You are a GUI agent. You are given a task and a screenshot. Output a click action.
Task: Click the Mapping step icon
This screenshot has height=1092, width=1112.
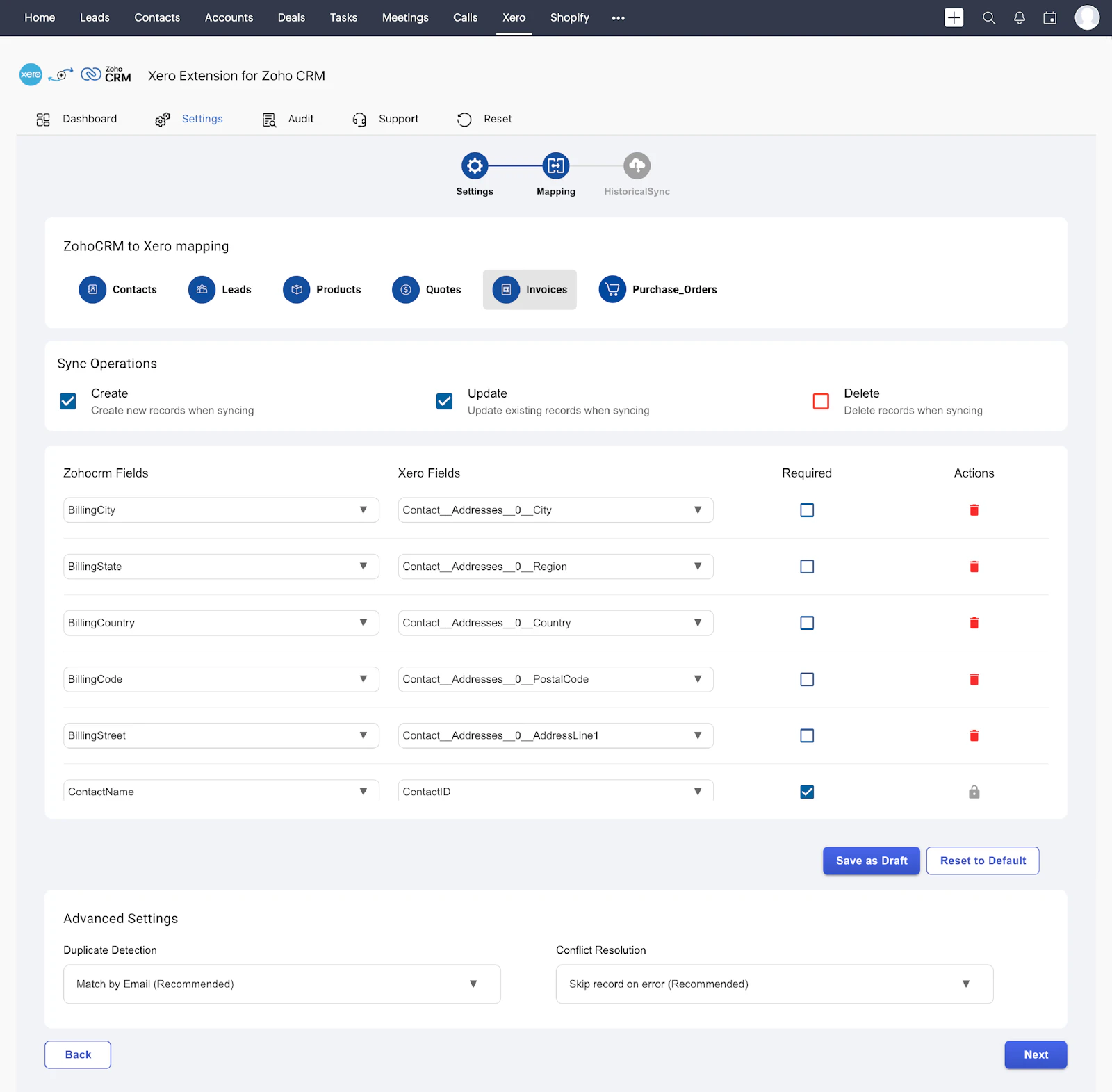(x=556, y=165)
